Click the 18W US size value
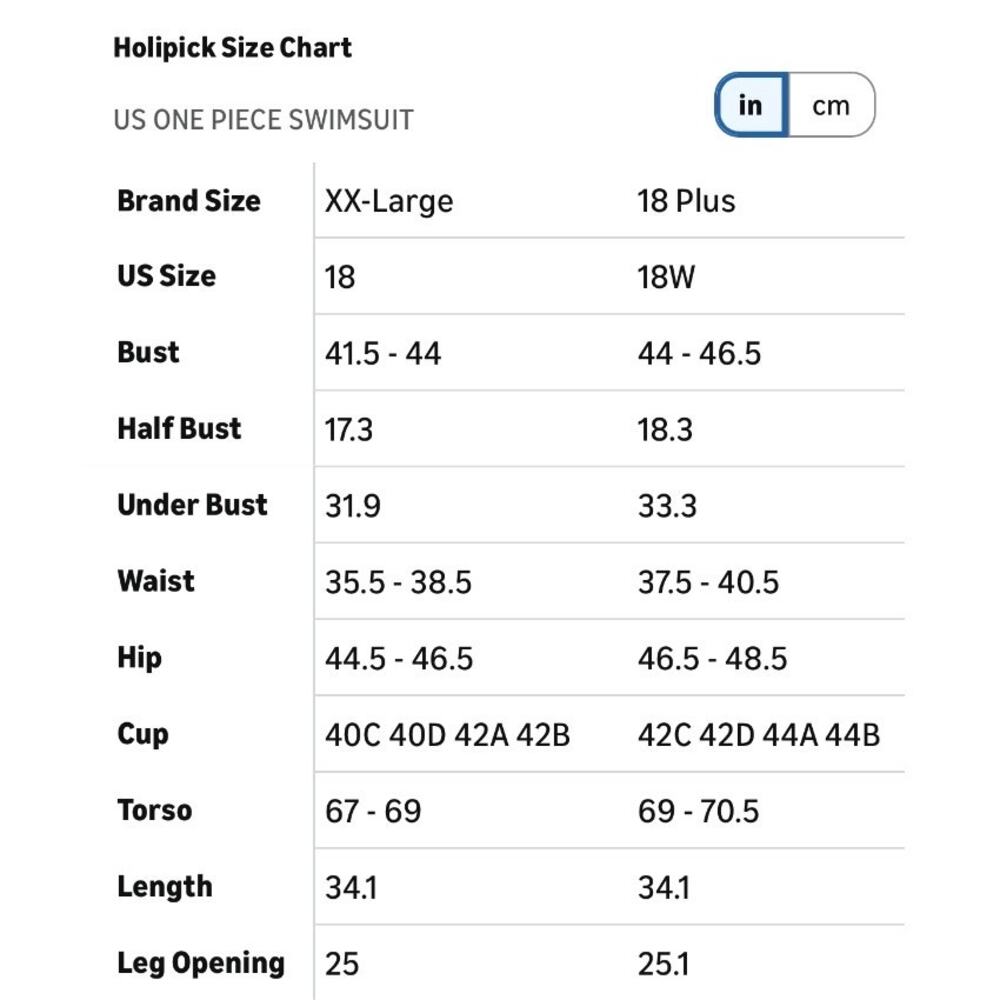 (x=666, y=277)
